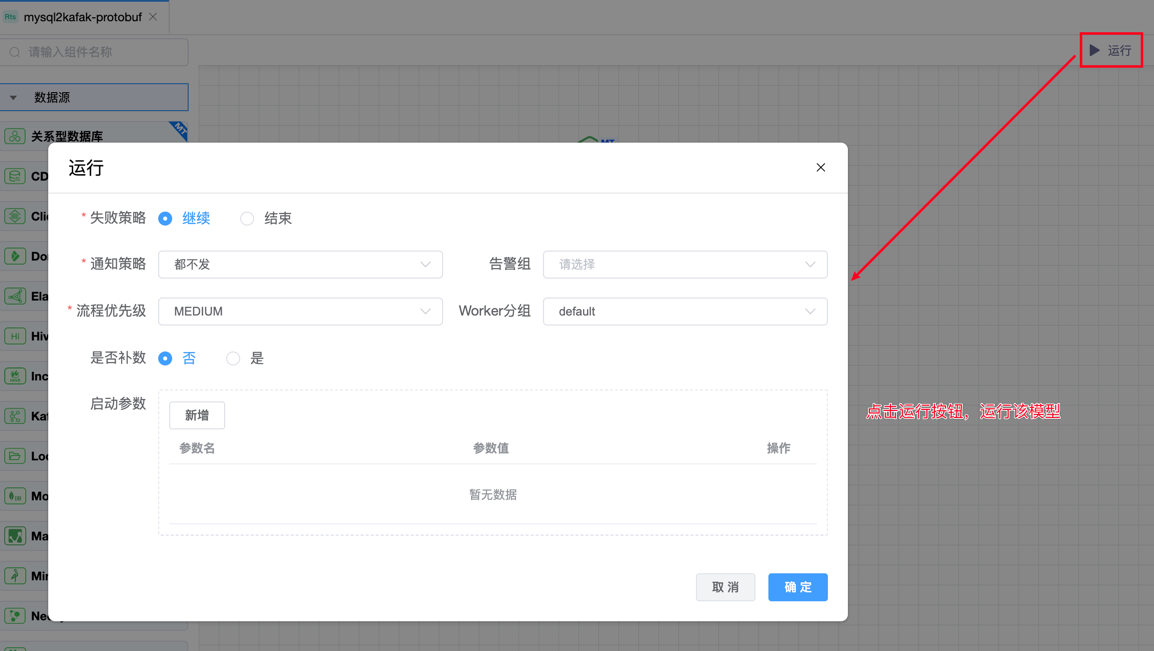The height and width of the screenshot is (651, 1154).
Task: Open the 告警组 selection dropdown
Action: [685, 265]
